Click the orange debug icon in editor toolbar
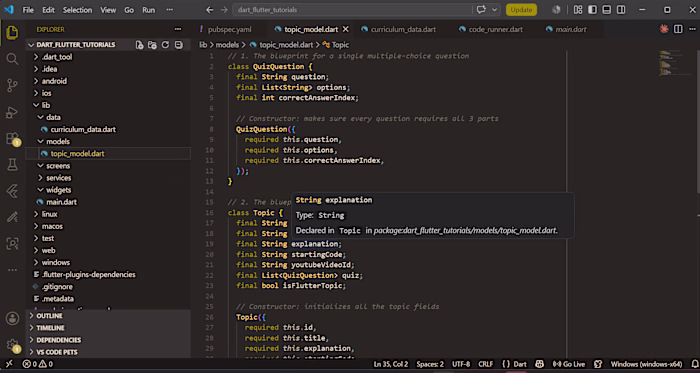This screenshot has height=373, width=700. point(664,29)
